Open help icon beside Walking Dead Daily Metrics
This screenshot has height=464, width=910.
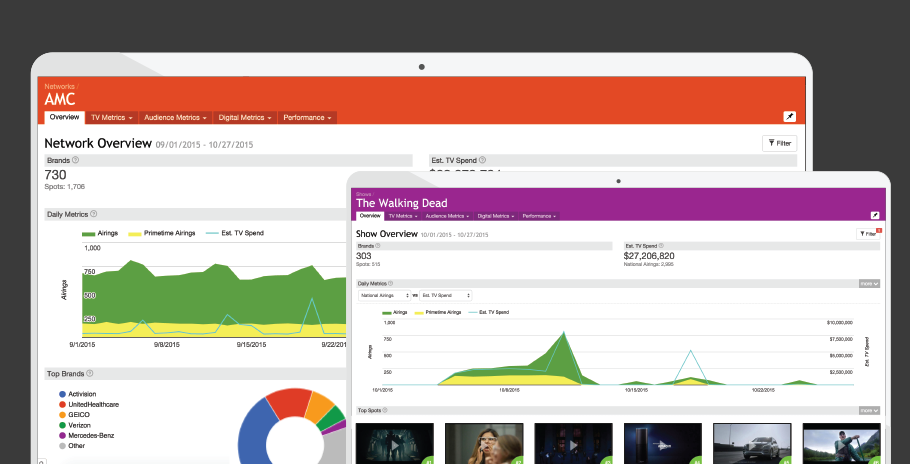390,284
